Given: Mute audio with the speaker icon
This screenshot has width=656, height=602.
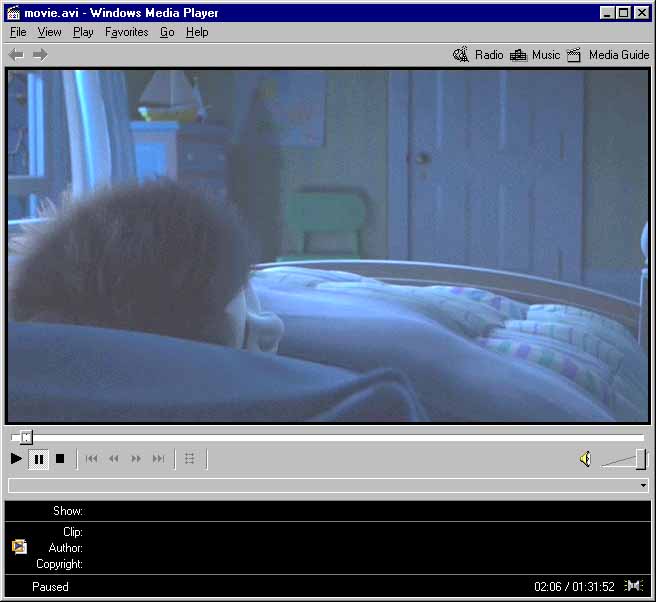Looking at the screenshot, I should pos(585,459).
